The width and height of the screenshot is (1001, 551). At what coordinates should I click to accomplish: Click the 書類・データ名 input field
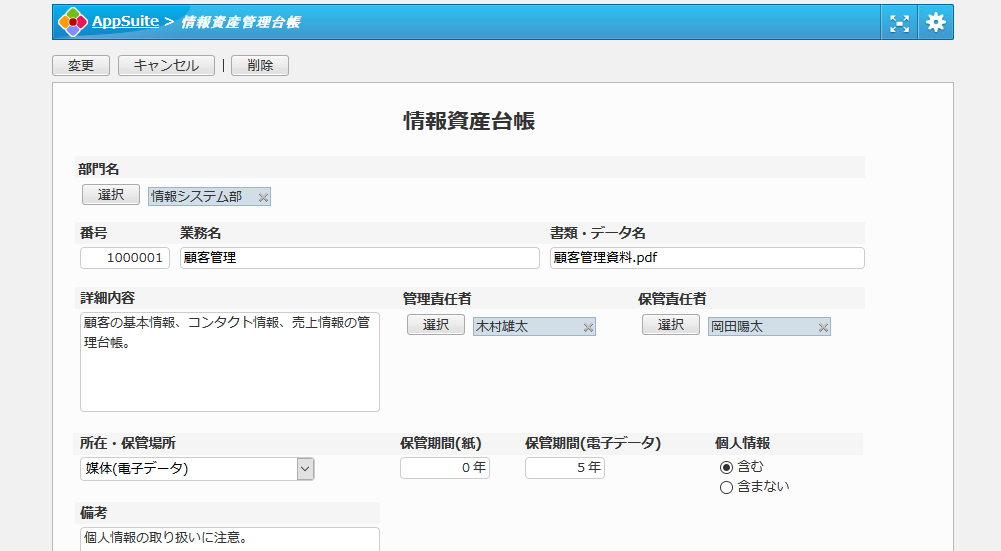707,258
